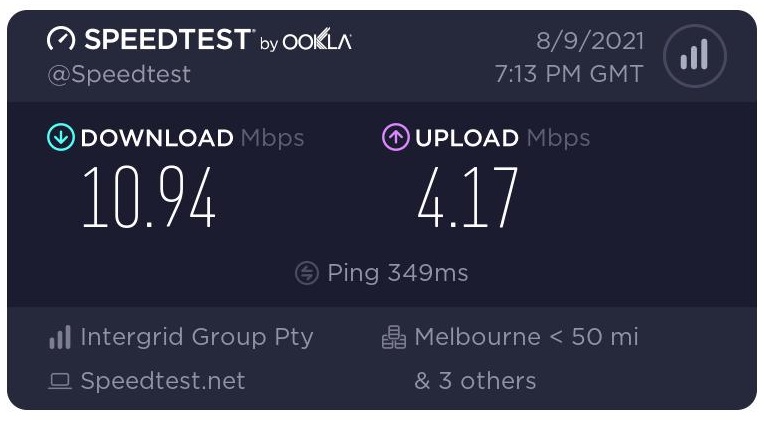Click the '& 3 others' text
Screen dimensions: 764x421
pos(475,381)
